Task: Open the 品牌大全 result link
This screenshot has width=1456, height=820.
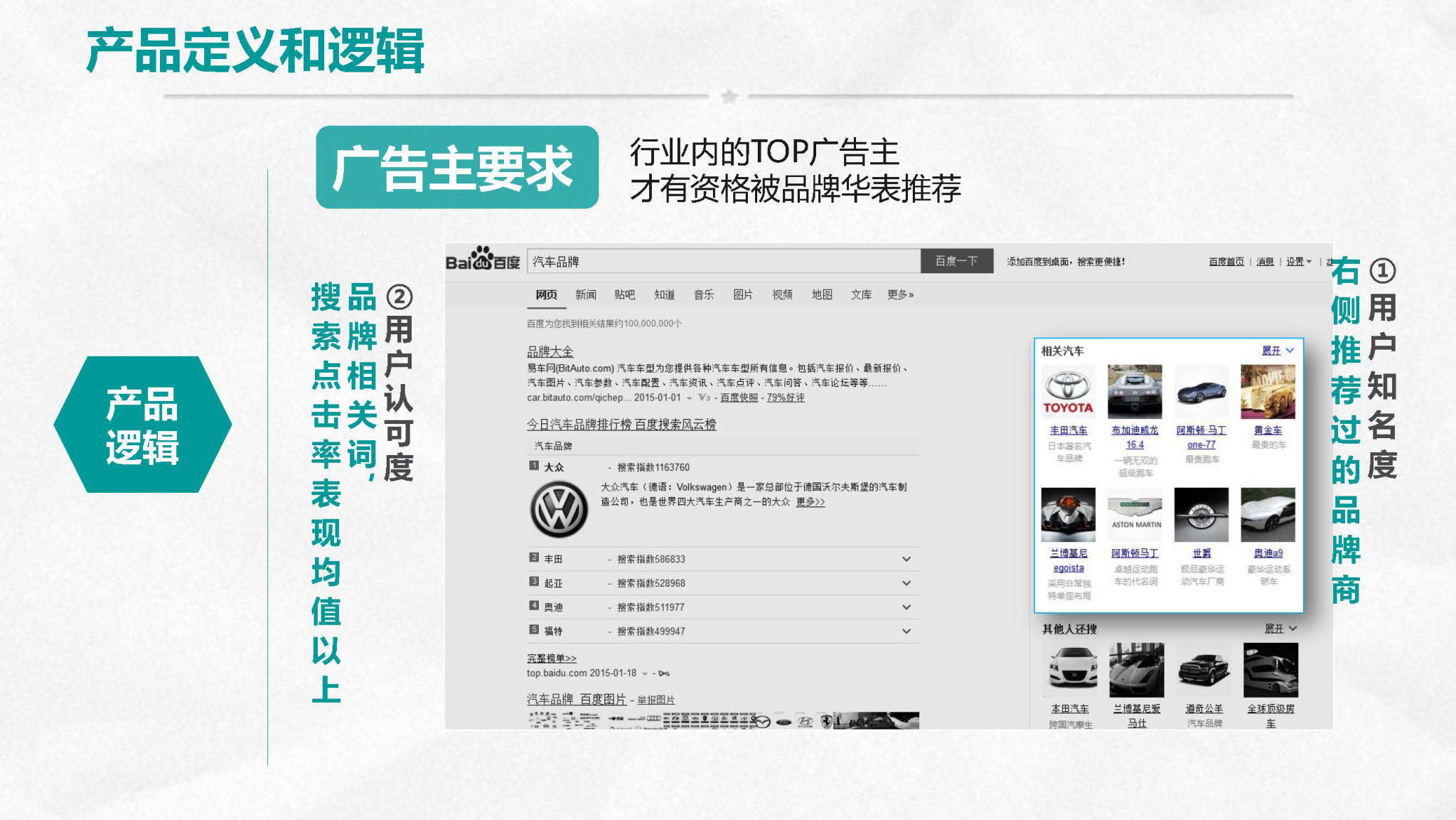Action: (550, 351)
